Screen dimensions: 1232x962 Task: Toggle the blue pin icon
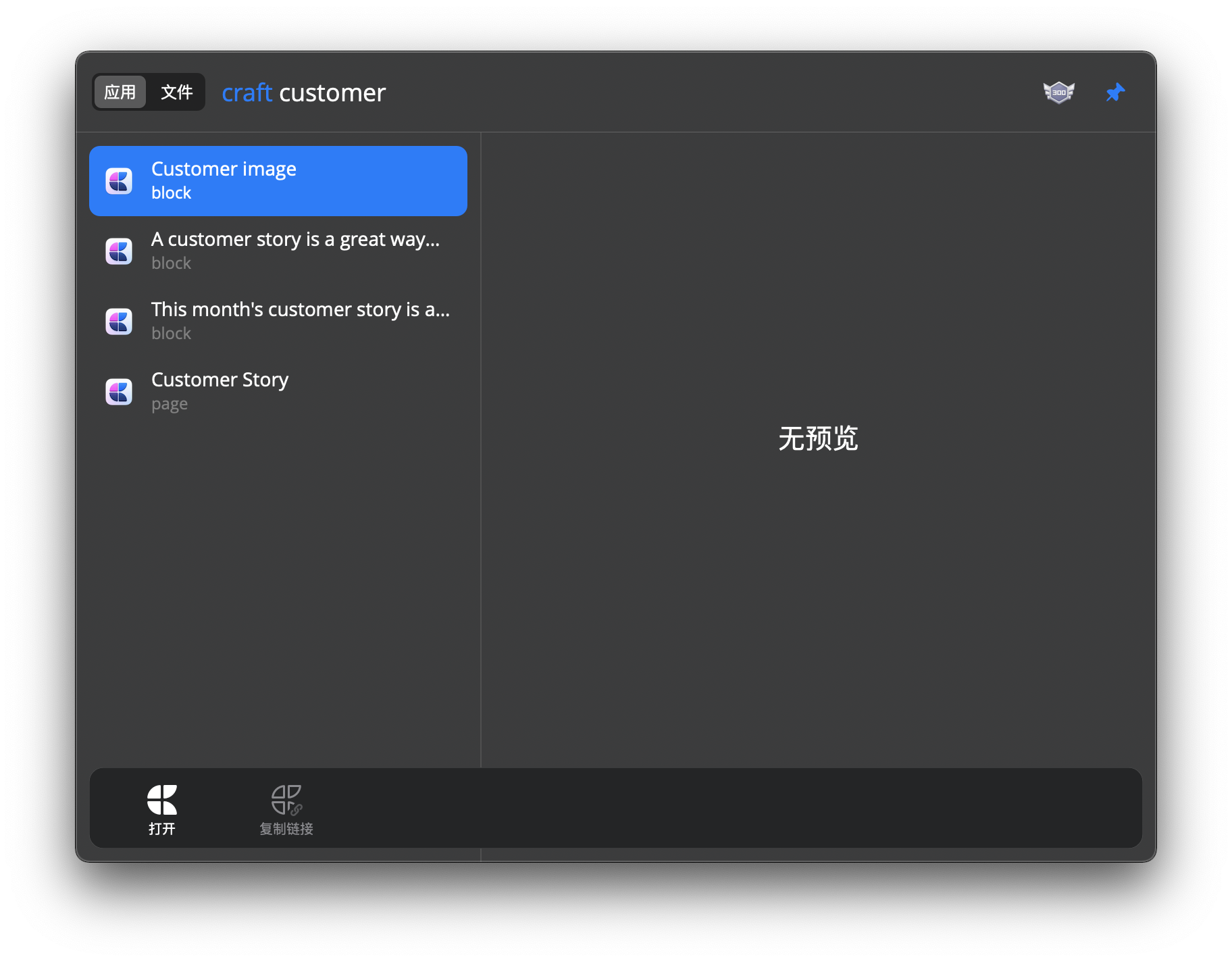[1115, 93]
